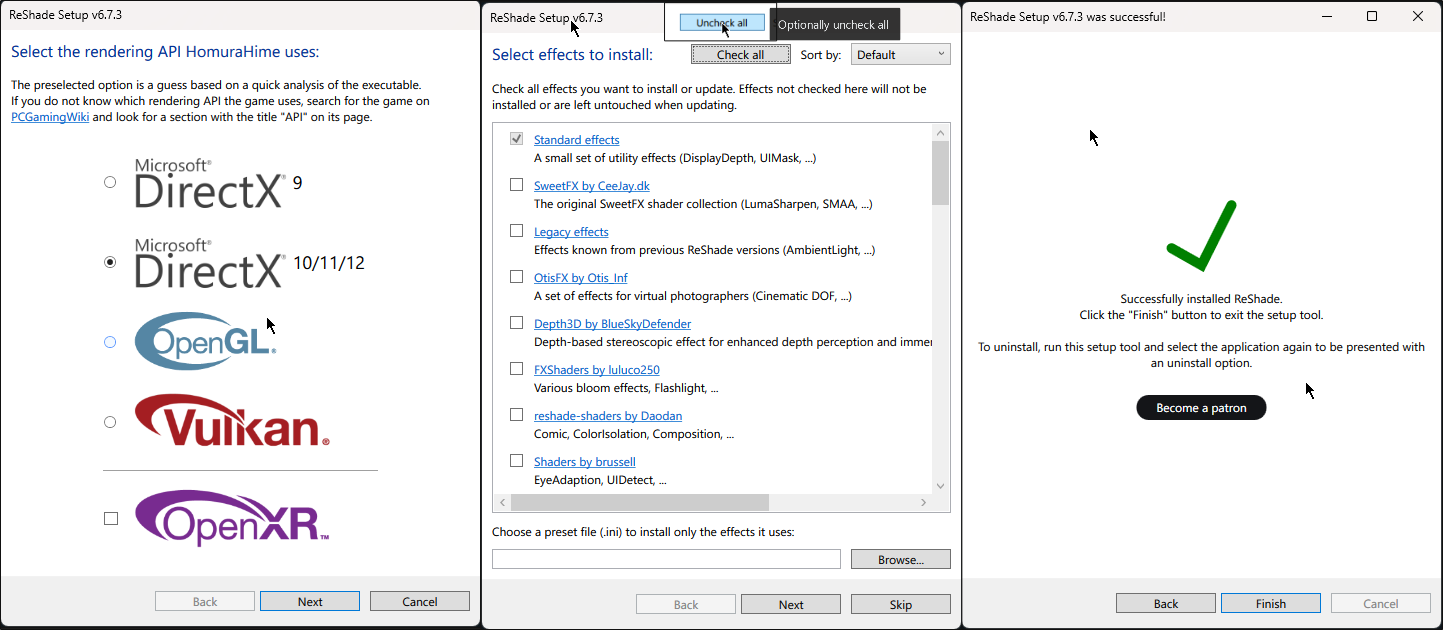The image size is (1443, 630).
Task: Click the 'Successfully installed ReShade.' text
Action: pos(1201,299)
